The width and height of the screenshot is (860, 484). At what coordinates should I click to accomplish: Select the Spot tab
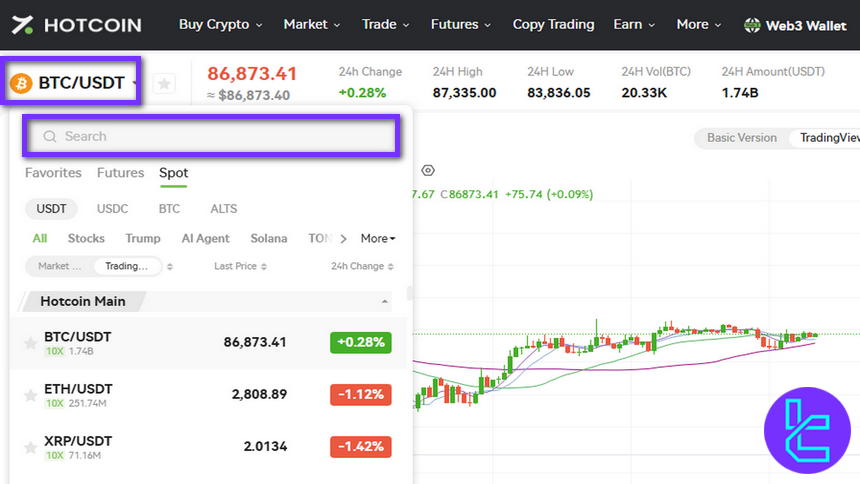click(x=173, y=173)
